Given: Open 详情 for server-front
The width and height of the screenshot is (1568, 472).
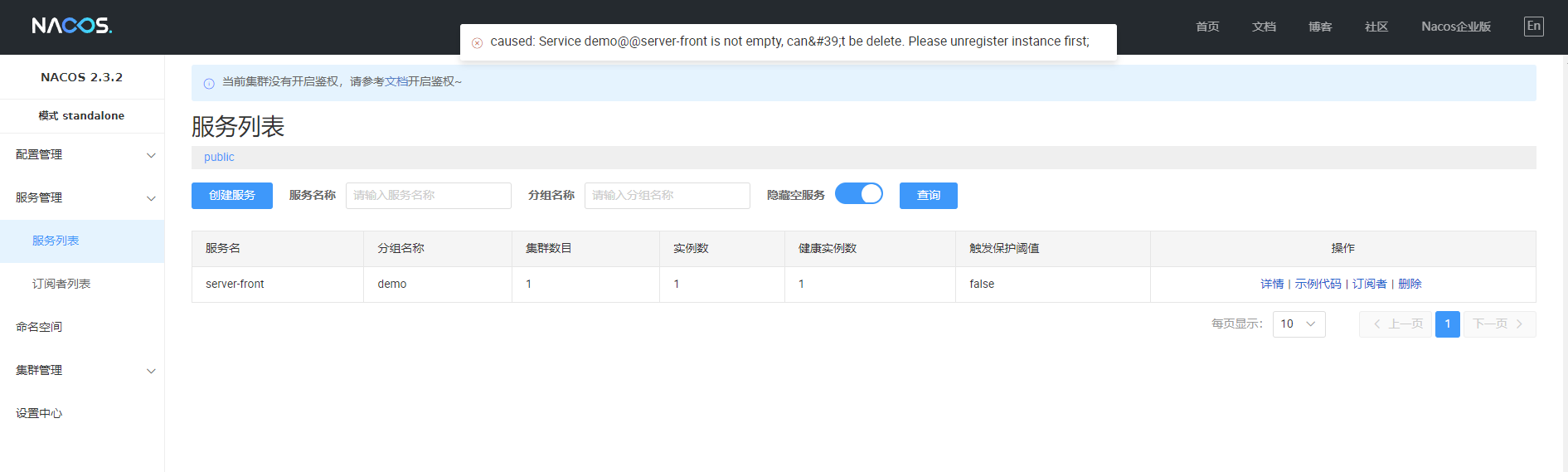Looking at the screenshot, I should click(x=1272, y=284).
